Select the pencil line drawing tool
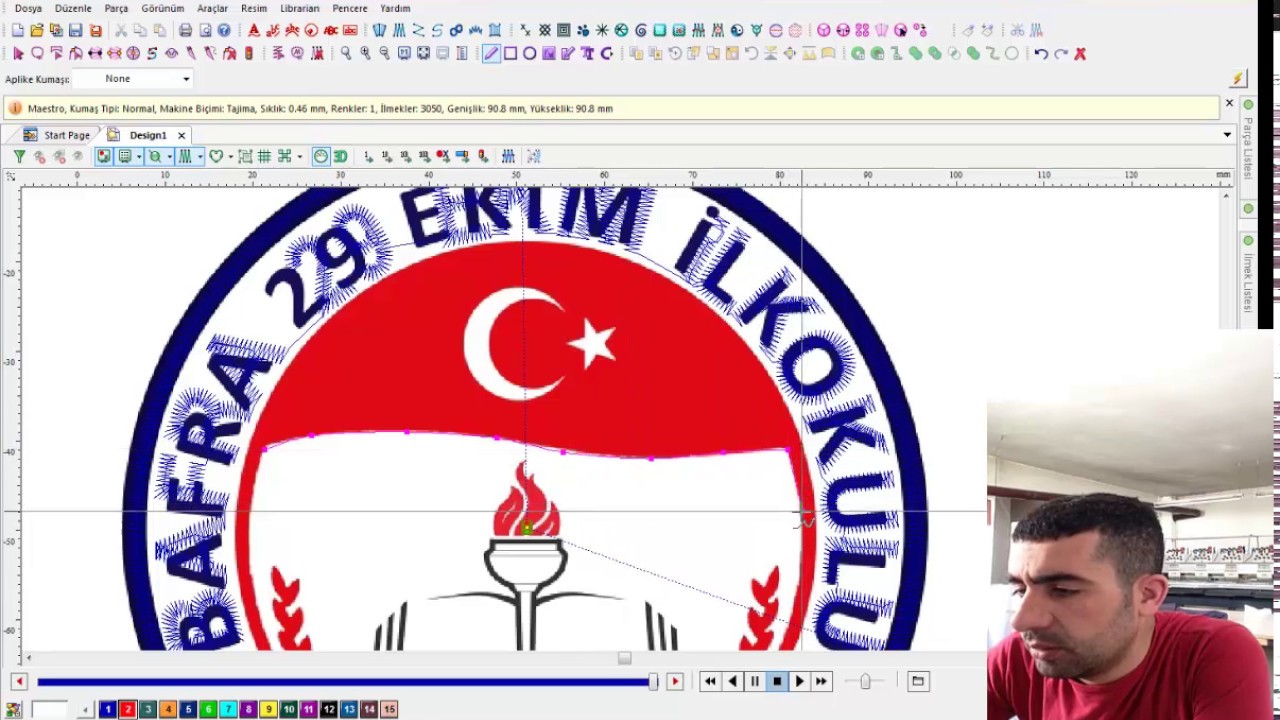 491,54
